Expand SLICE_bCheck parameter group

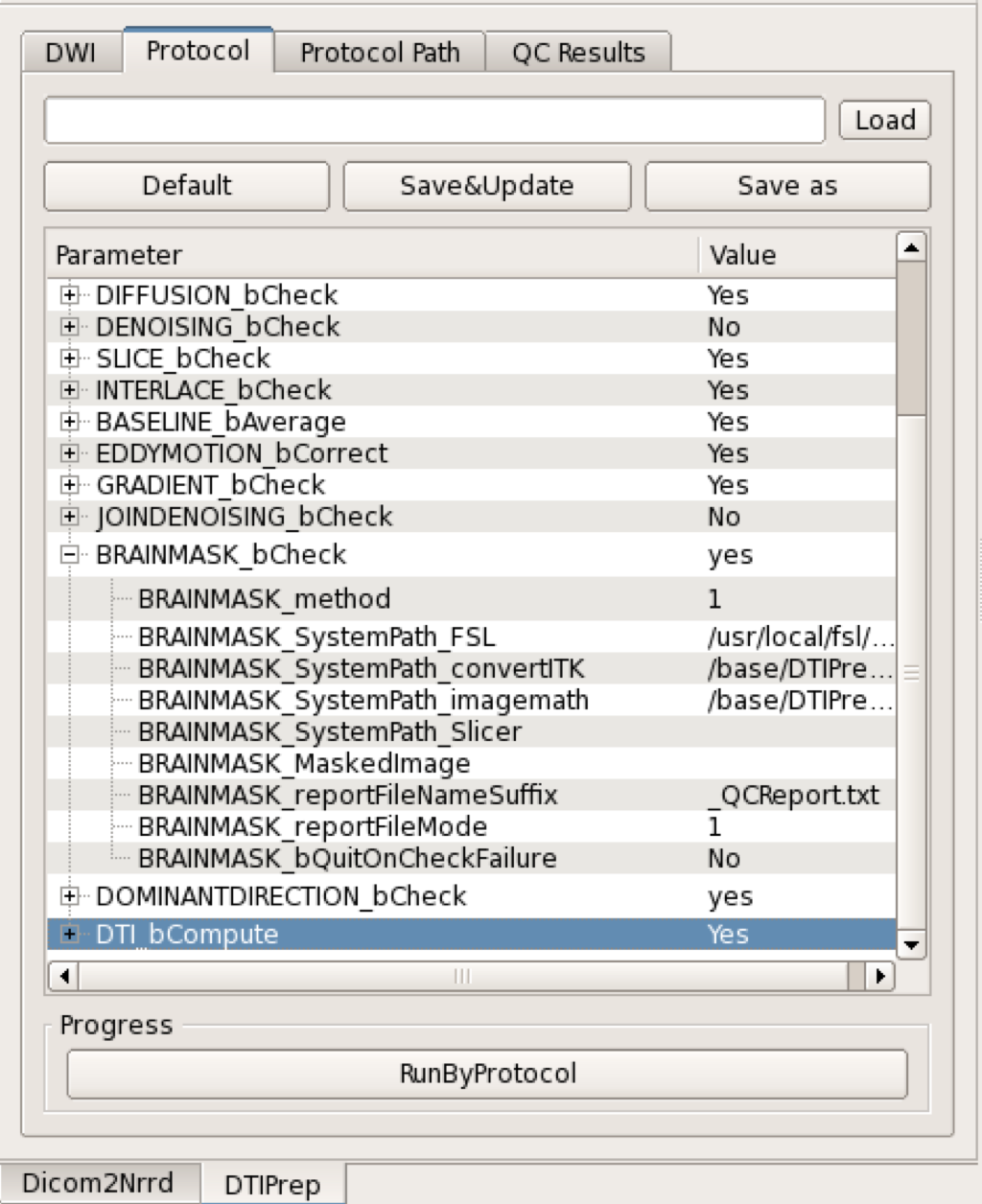[69, 359]
